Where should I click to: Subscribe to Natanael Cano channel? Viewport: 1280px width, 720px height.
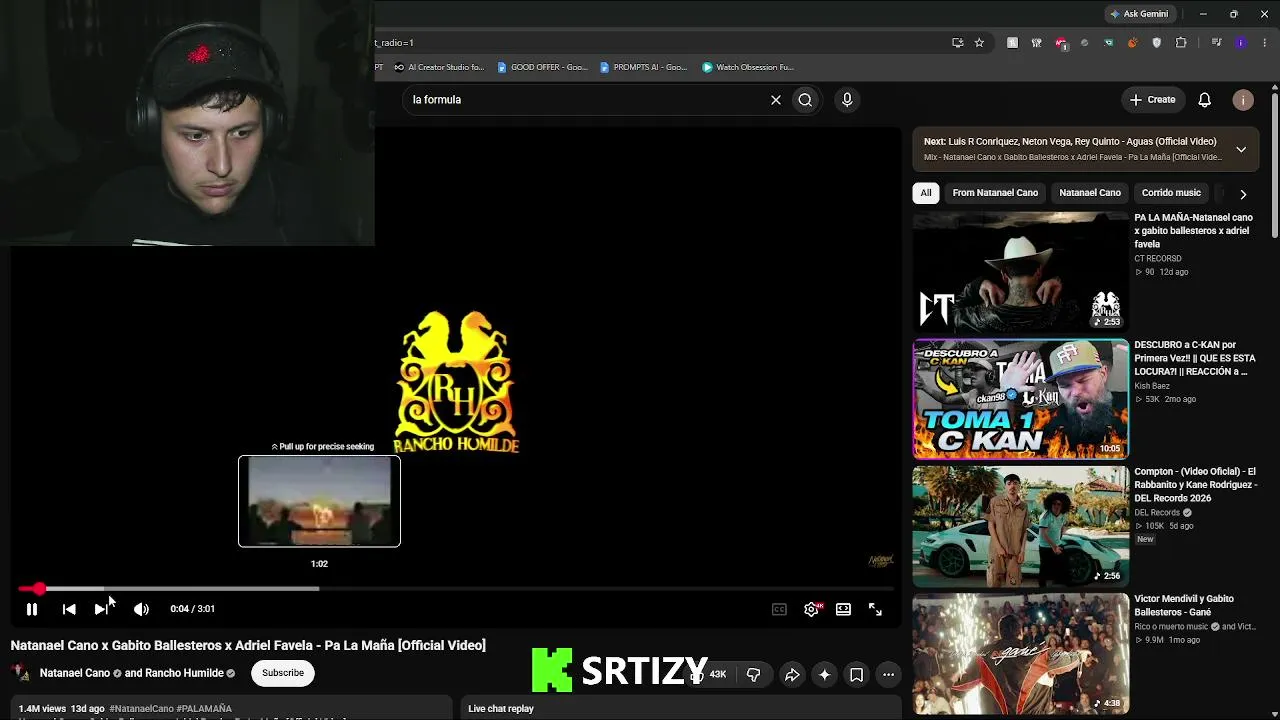(x=283, y=673)
